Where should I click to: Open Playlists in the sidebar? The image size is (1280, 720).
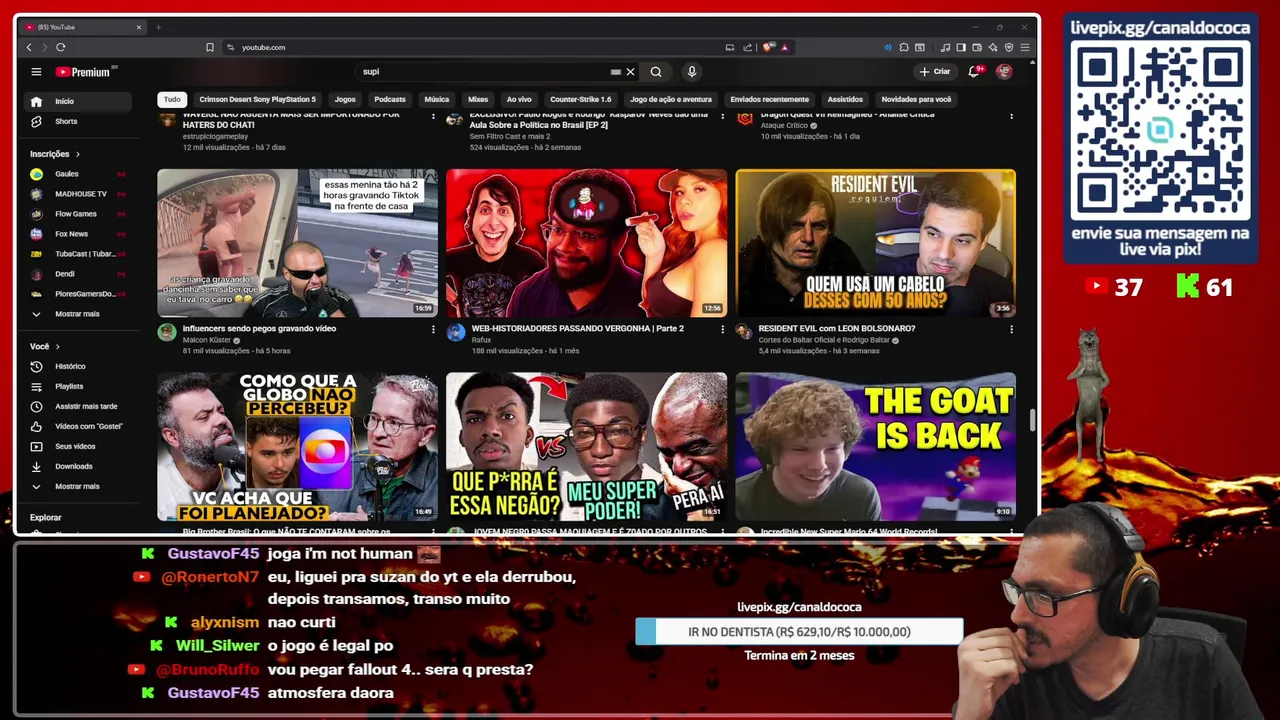78,386
